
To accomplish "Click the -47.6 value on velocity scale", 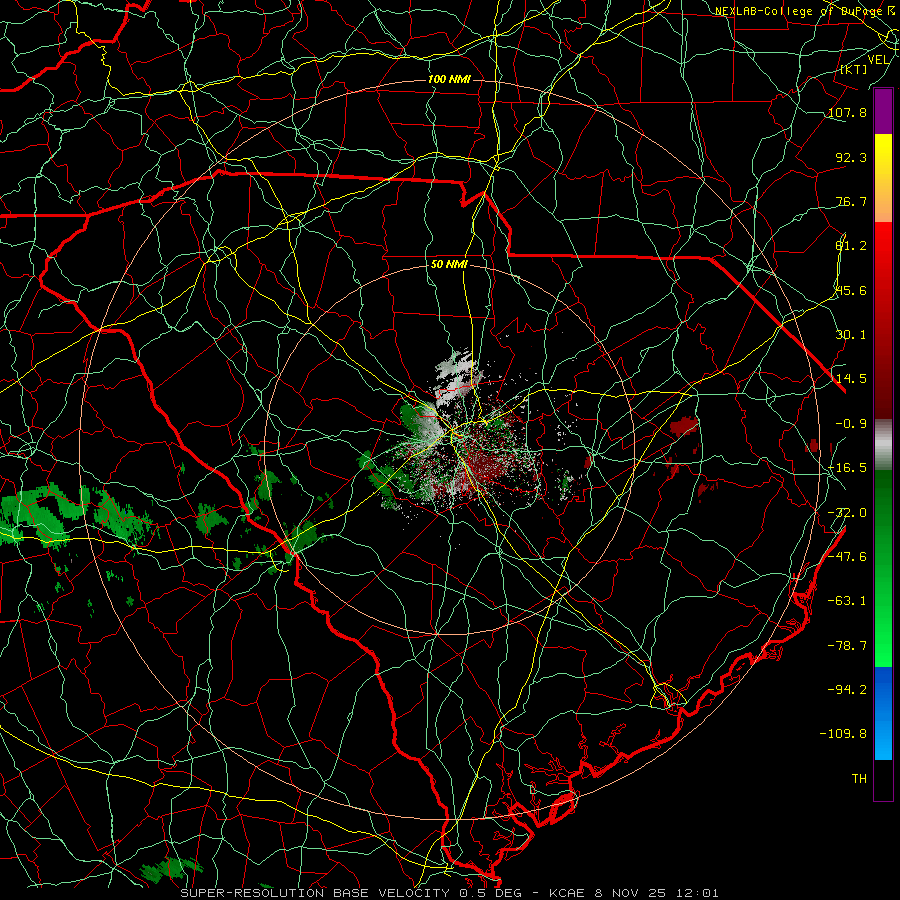I will point(847,557).
